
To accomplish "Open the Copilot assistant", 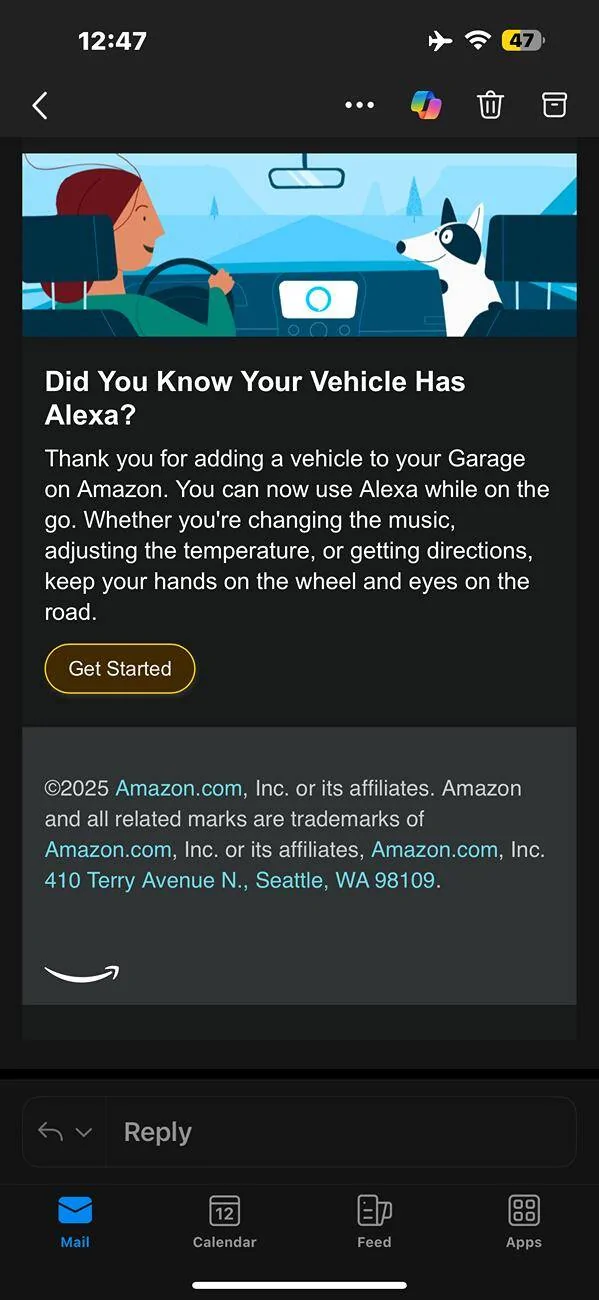I will (x=425, y=104).
